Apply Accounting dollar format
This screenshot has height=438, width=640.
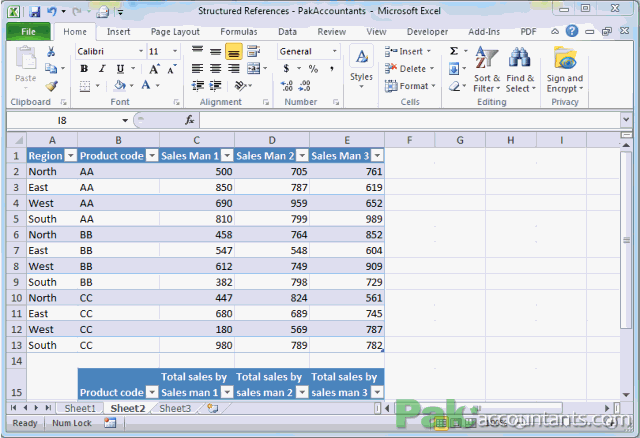tap(287, 69)
